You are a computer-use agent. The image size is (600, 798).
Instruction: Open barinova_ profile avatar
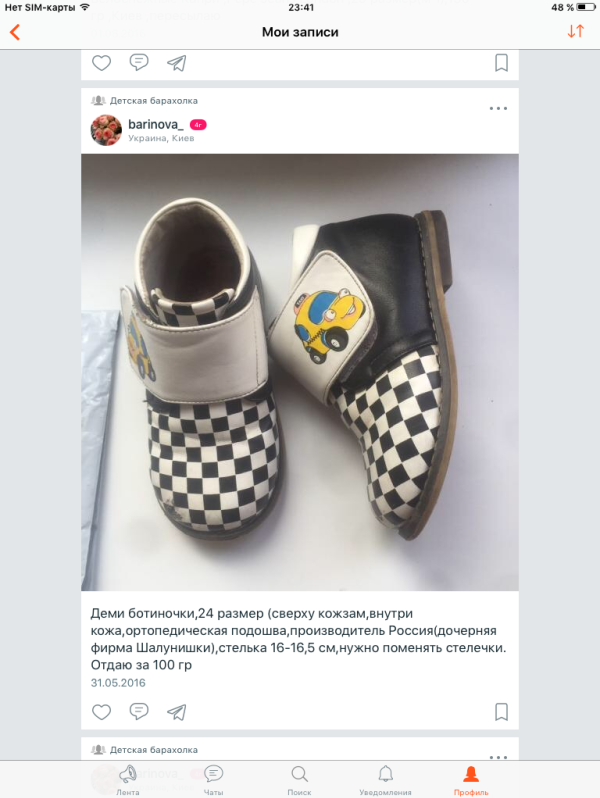[x=106, y=129]
